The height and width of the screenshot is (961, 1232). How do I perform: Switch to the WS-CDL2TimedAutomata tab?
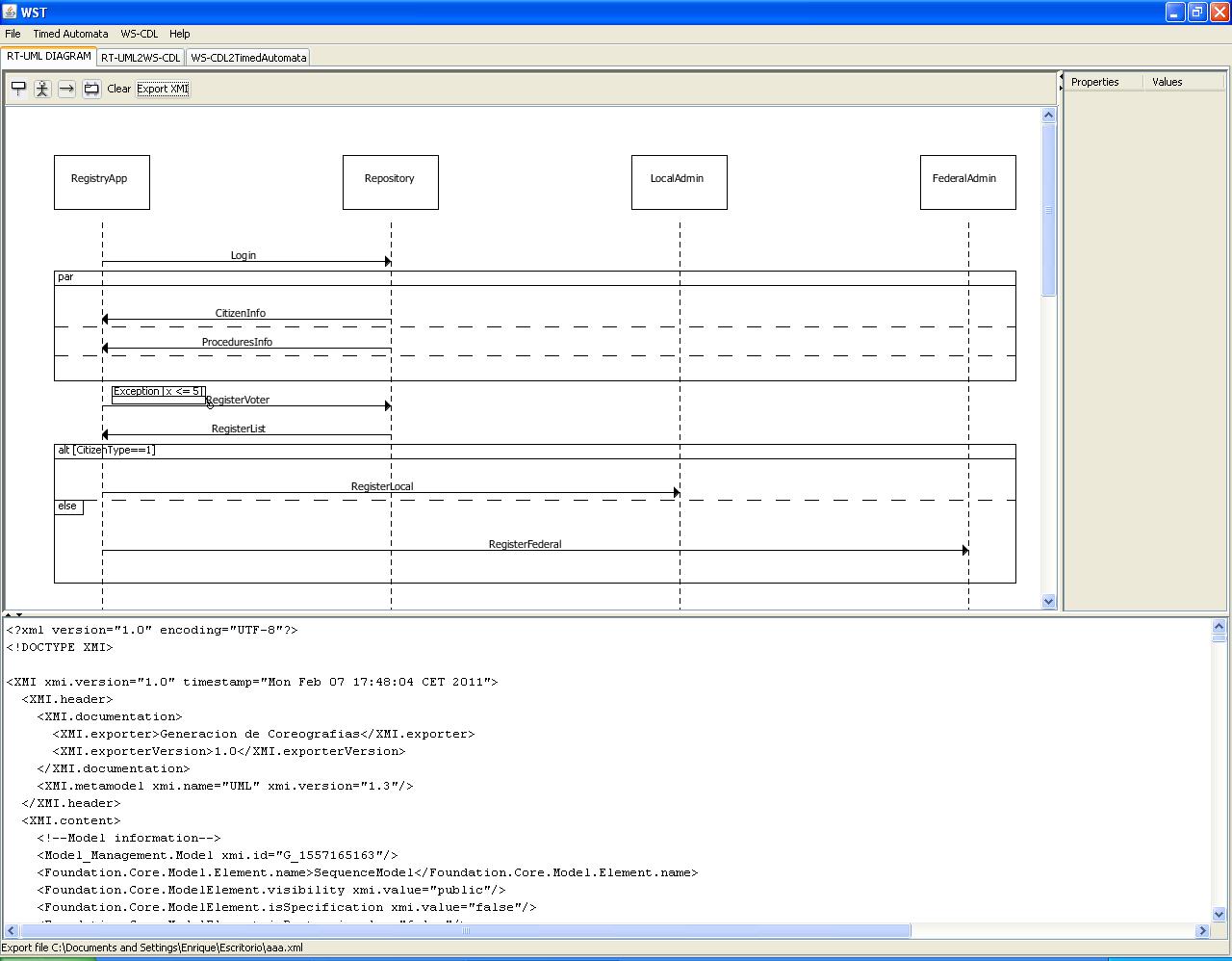(x=248, y=57)
